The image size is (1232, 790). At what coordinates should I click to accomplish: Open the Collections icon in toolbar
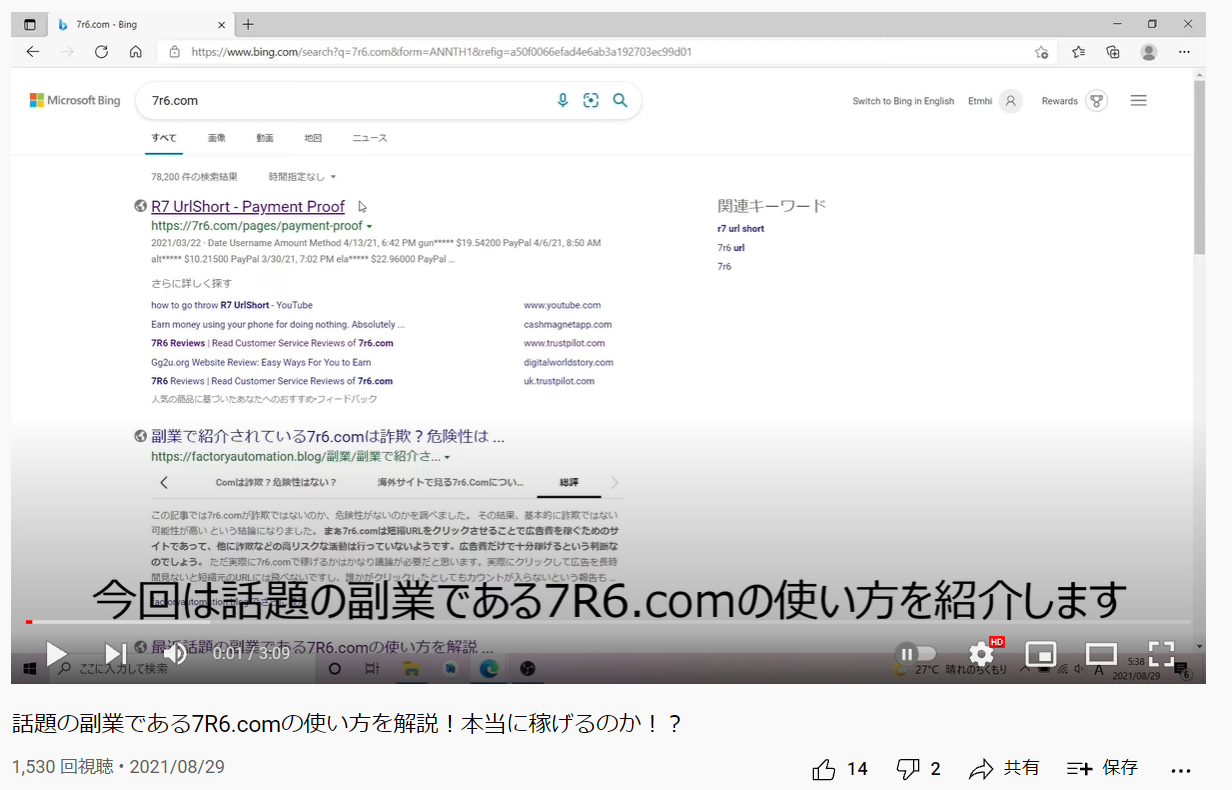click(1113, 52)
